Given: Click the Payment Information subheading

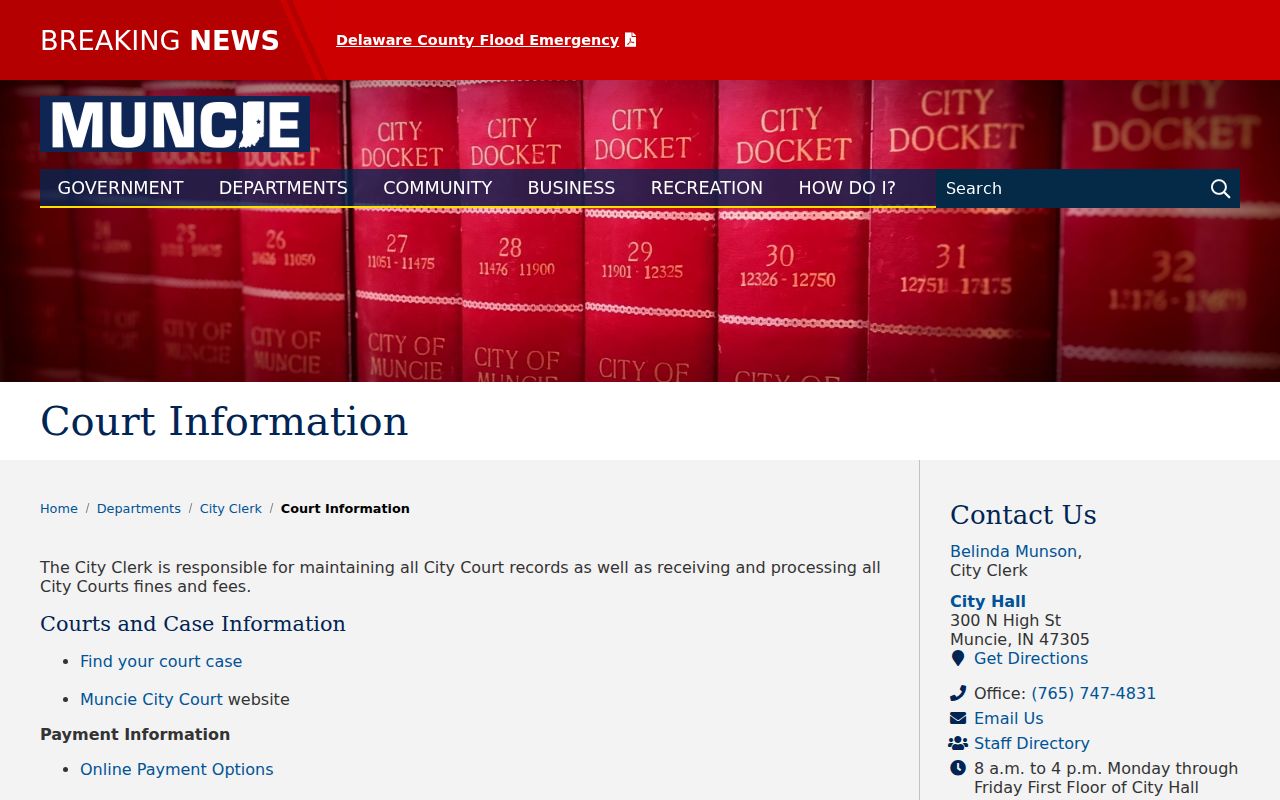Looking at the screenshot, I should 135,734.
